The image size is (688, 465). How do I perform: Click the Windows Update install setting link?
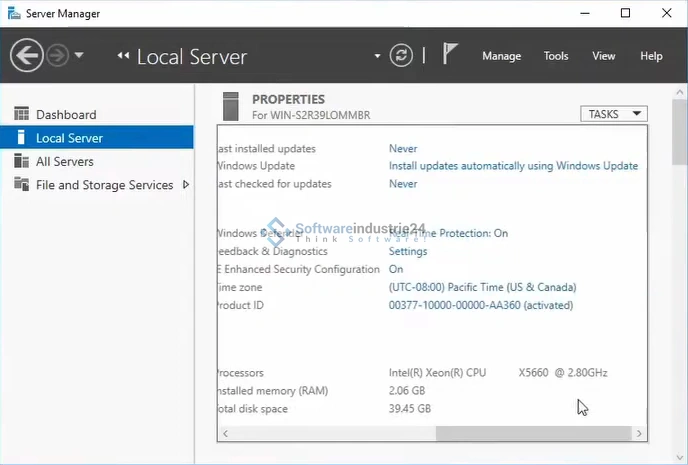pyautogui.click(x=512, y=166)
